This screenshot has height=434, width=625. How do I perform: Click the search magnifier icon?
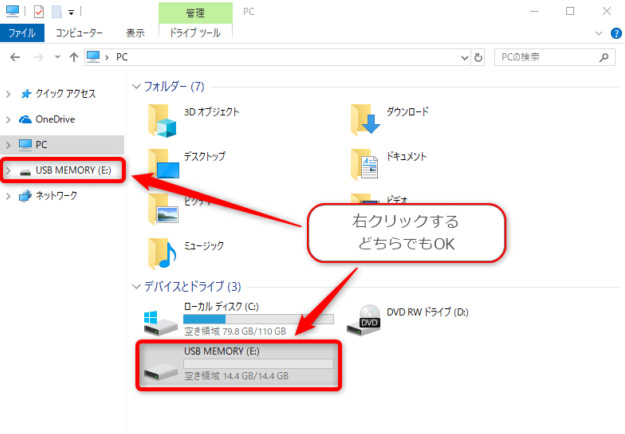click(x=604, y=57)
